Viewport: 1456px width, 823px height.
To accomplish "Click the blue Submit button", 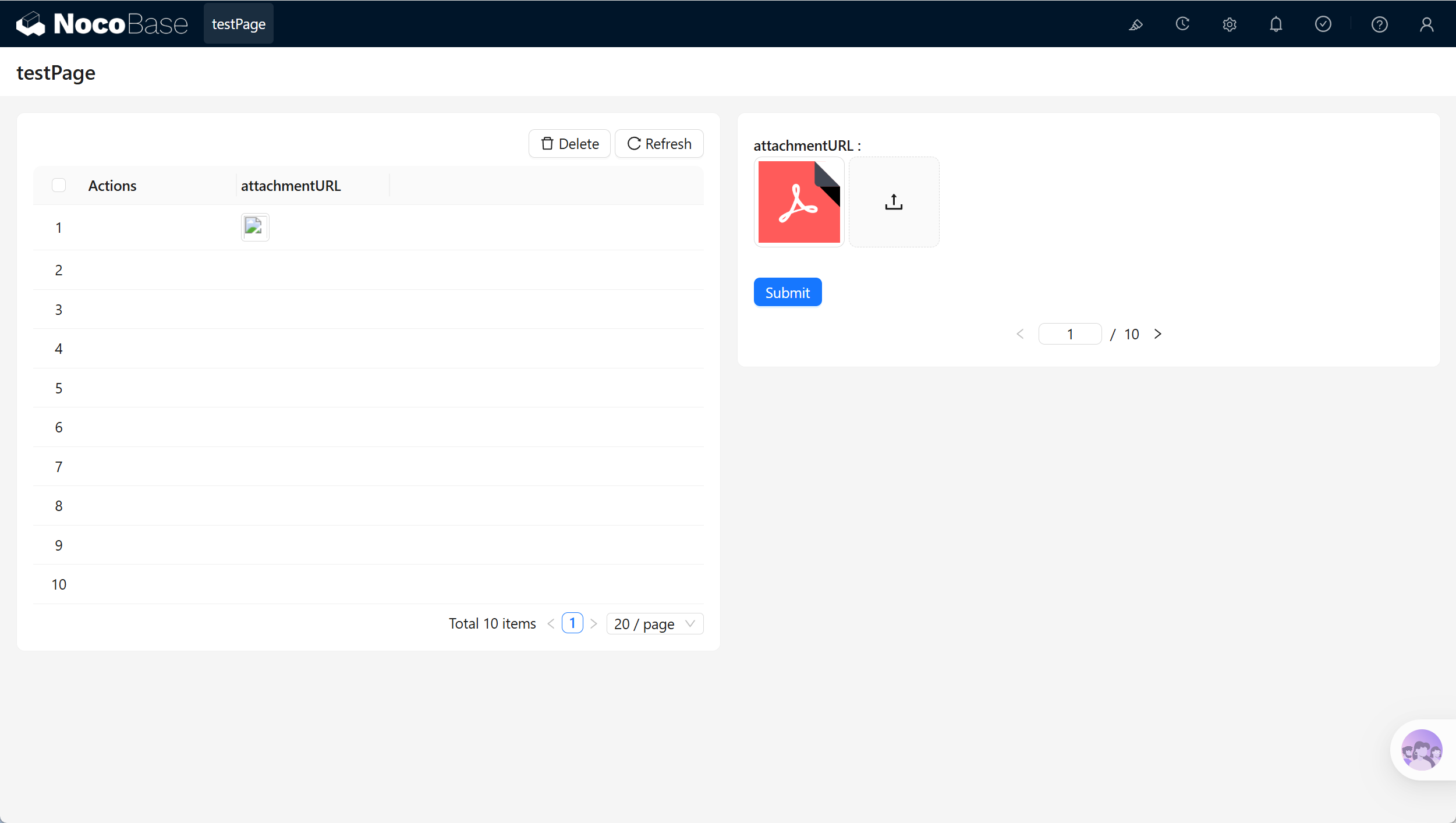I will pos(787,292).
